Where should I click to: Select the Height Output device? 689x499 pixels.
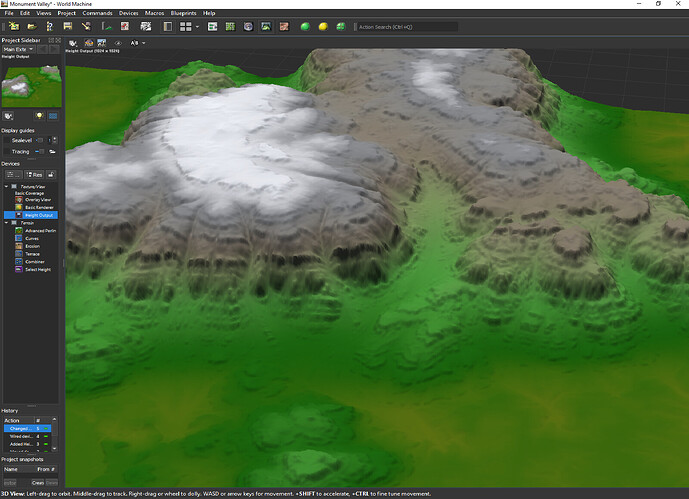click(31, 215)
